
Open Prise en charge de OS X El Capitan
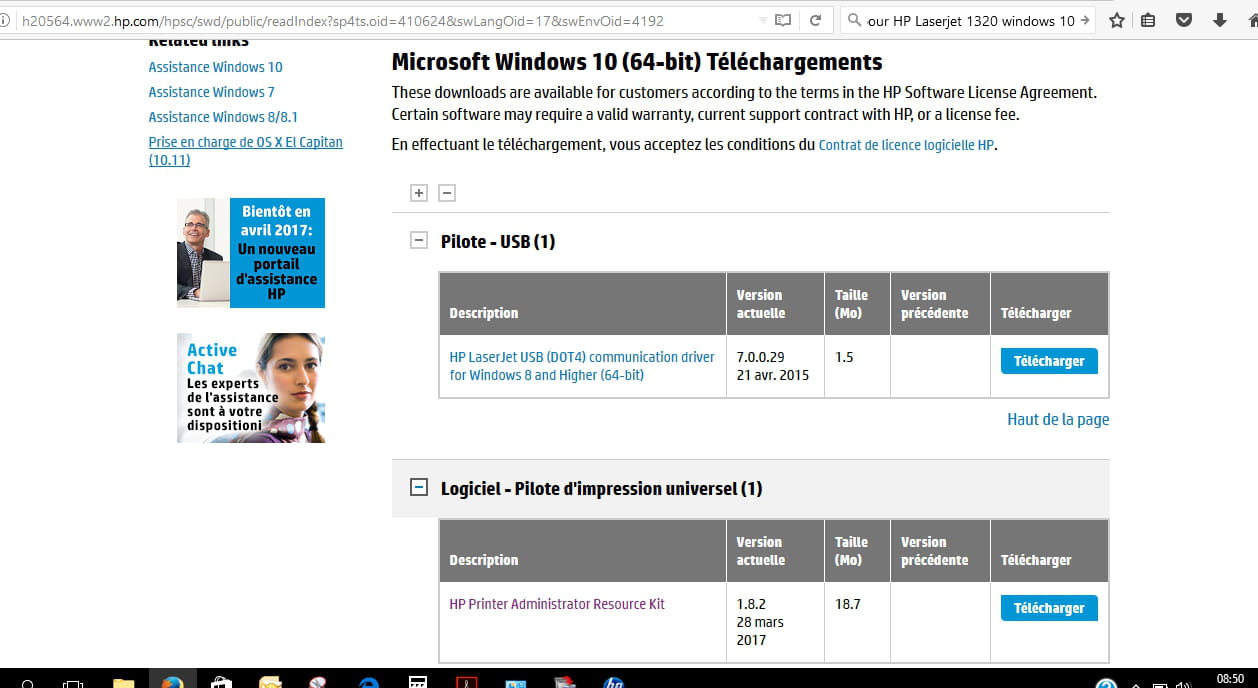point(245,151)
